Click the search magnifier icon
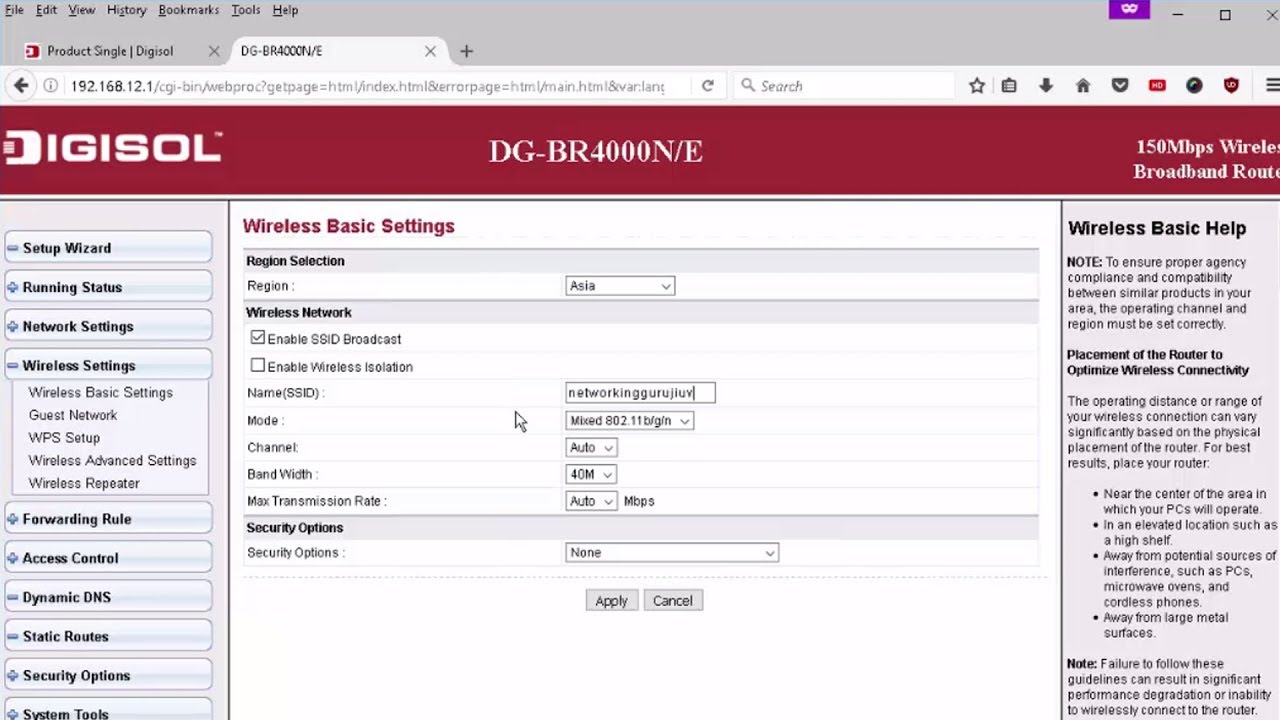 [748, 86]
